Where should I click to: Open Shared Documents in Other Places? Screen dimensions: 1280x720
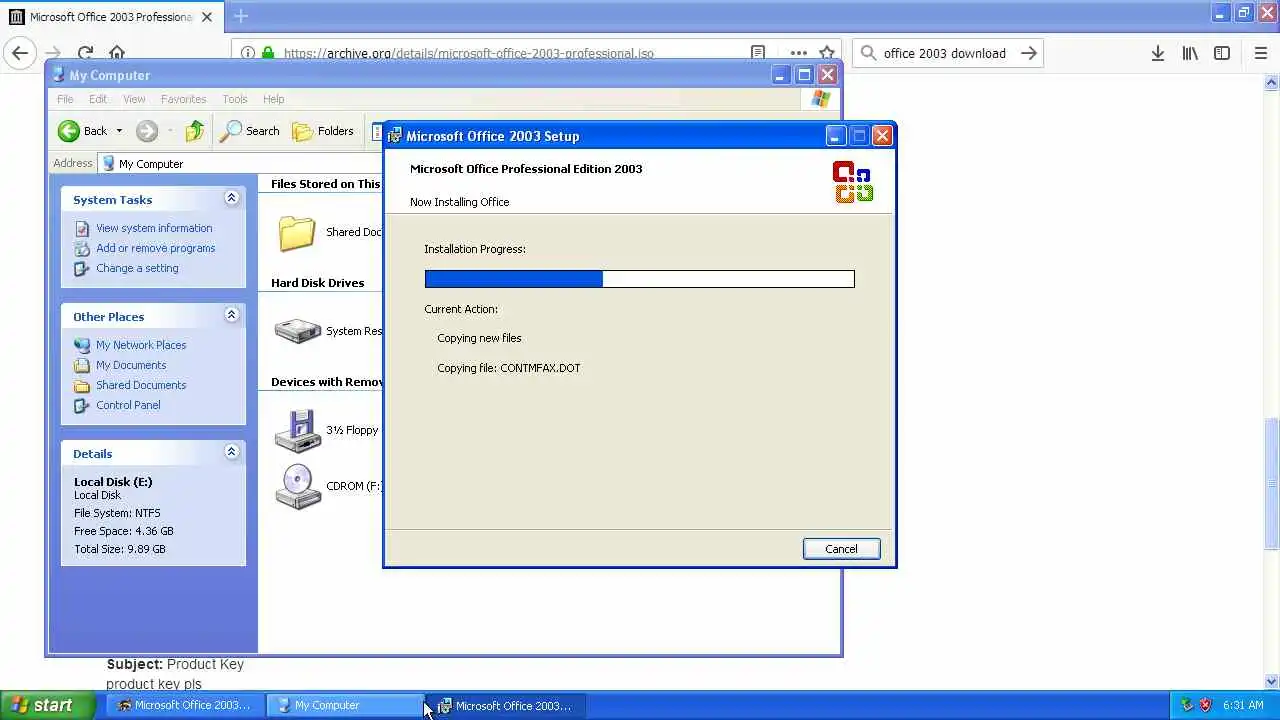(141, 385)
